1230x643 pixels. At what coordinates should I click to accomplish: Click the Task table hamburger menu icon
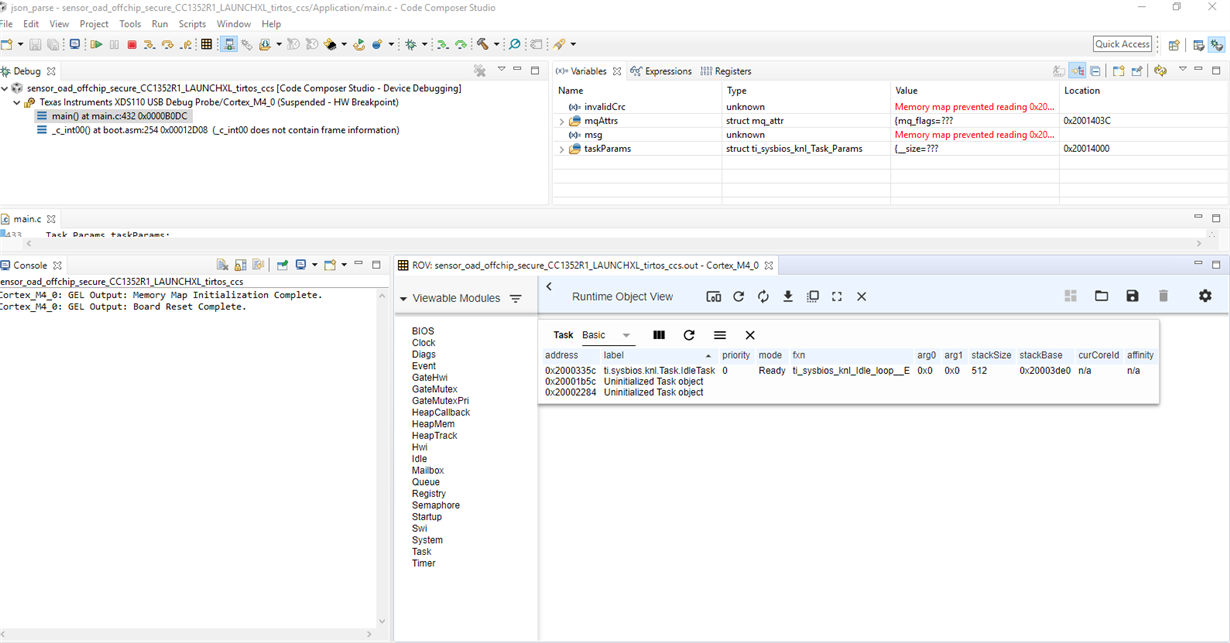(720, 335)
